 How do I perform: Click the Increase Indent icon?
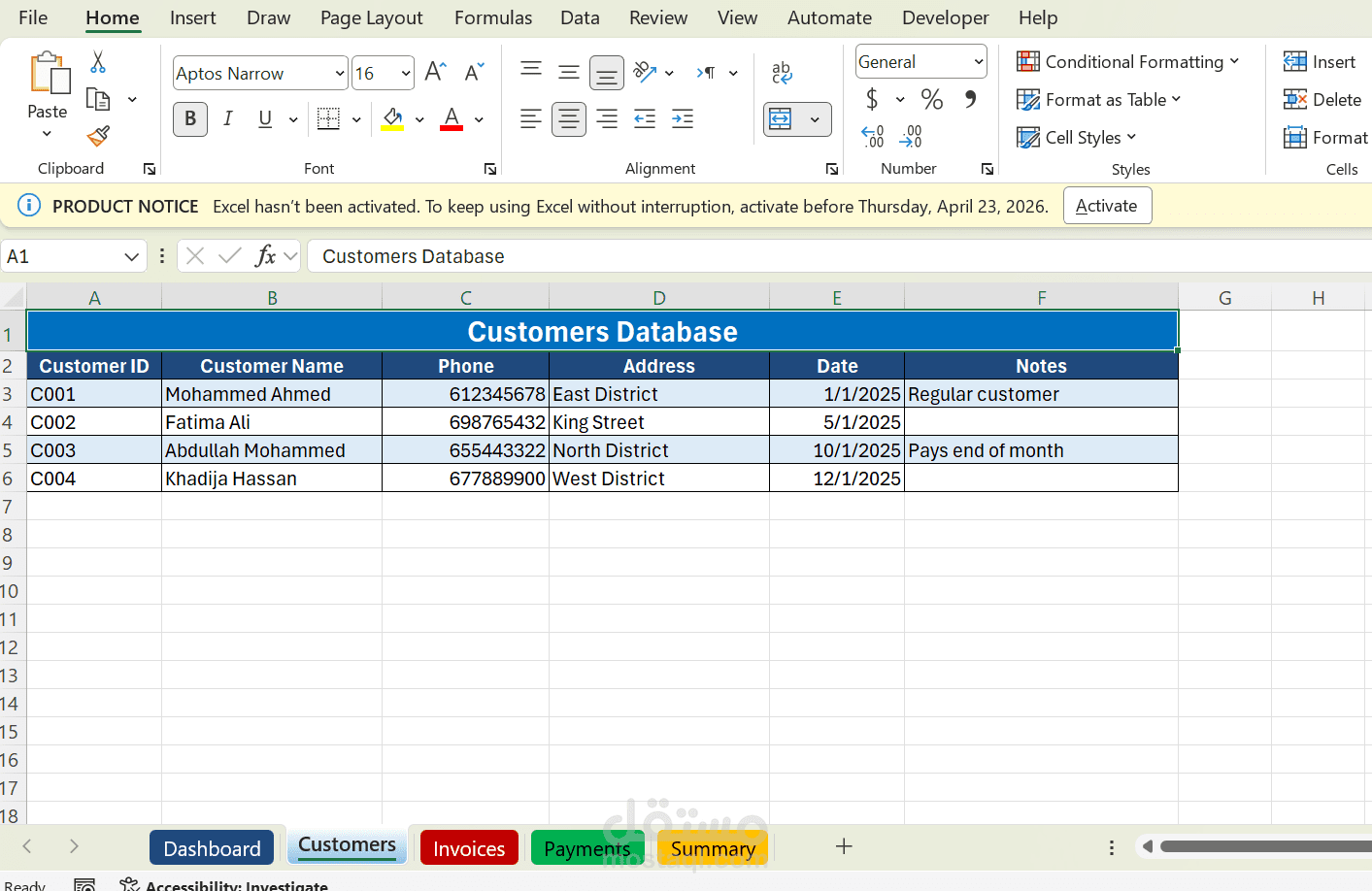click(683, 119)
